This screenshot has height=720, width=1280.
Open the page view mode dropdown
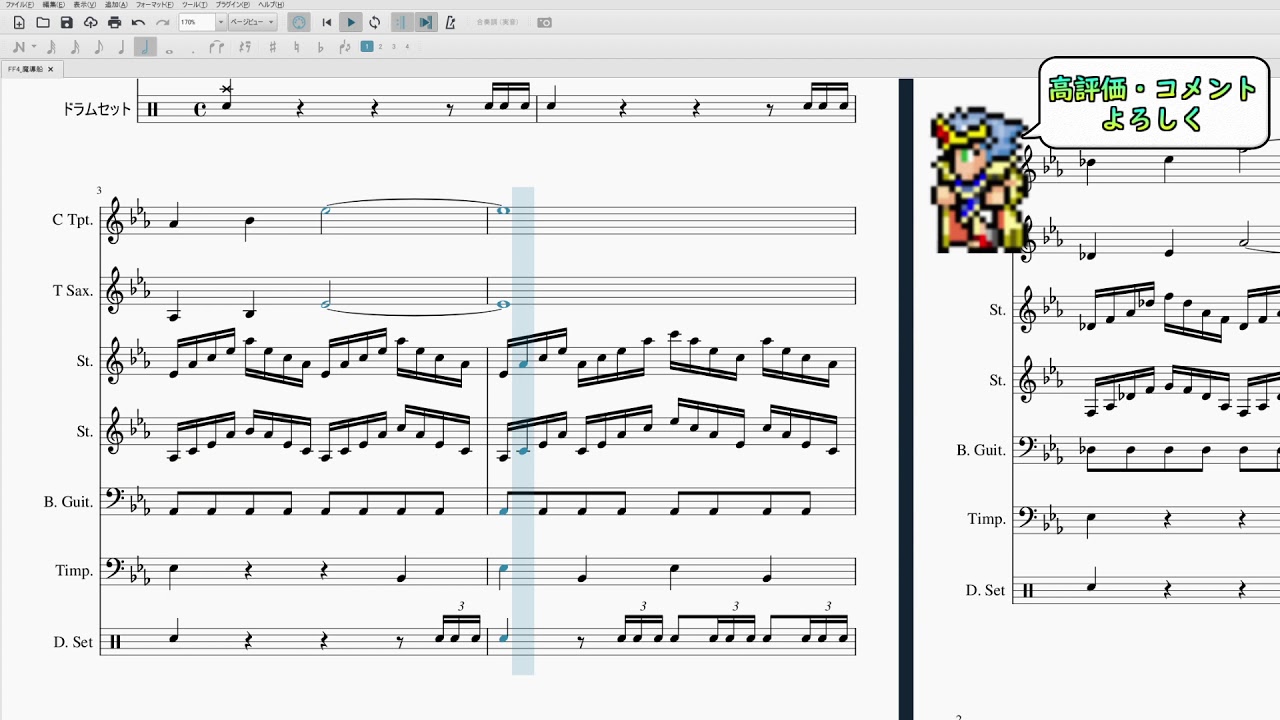tap(252, 22)
